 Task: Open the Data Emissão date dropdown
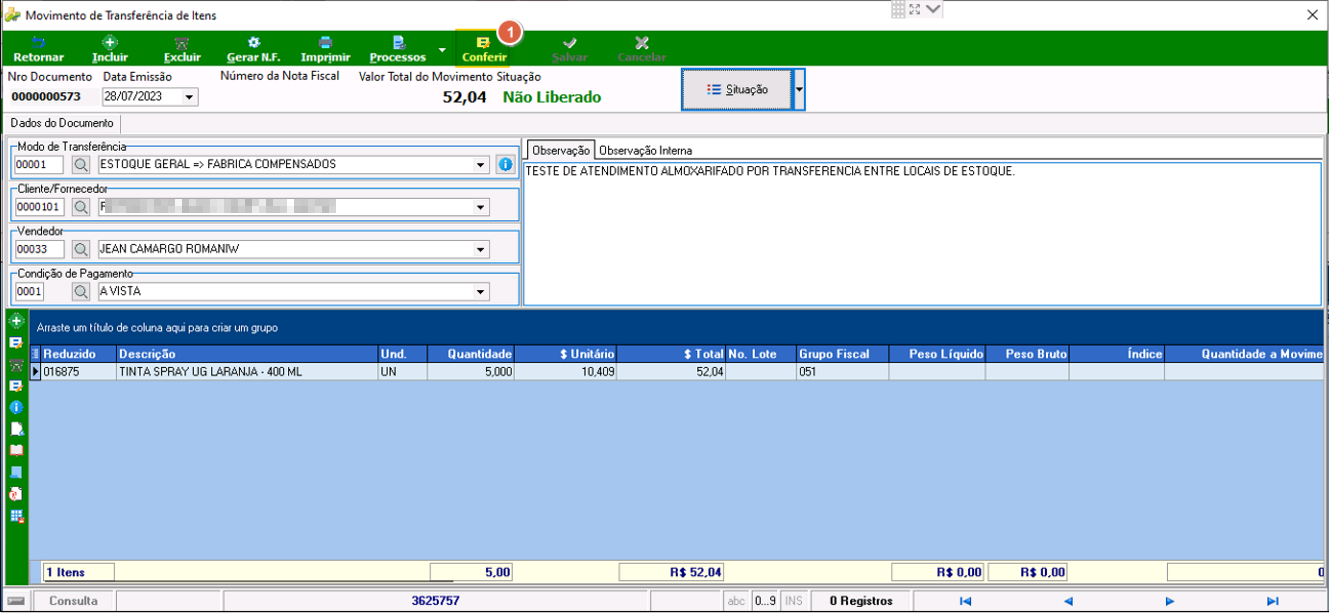pyautogui.click(x=190, y=97)
